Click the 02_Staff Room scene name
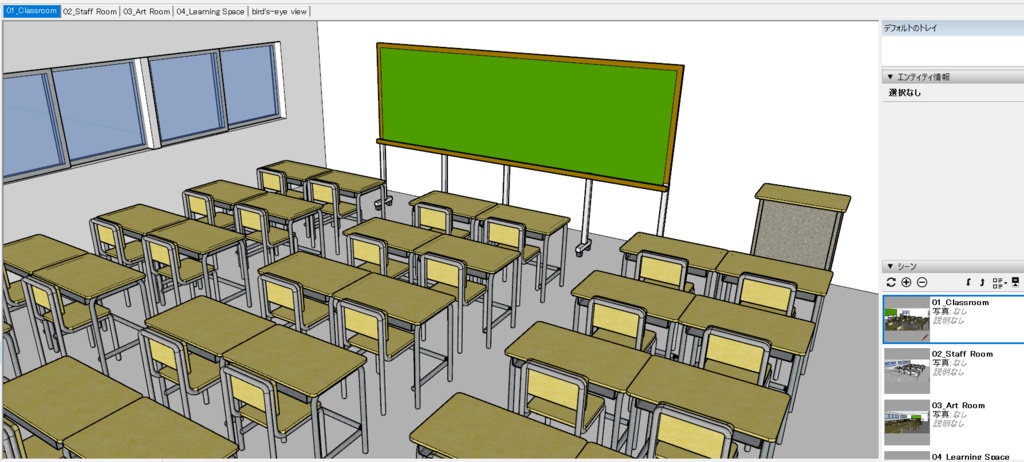The image size is (1024, 462). [962, 354]
